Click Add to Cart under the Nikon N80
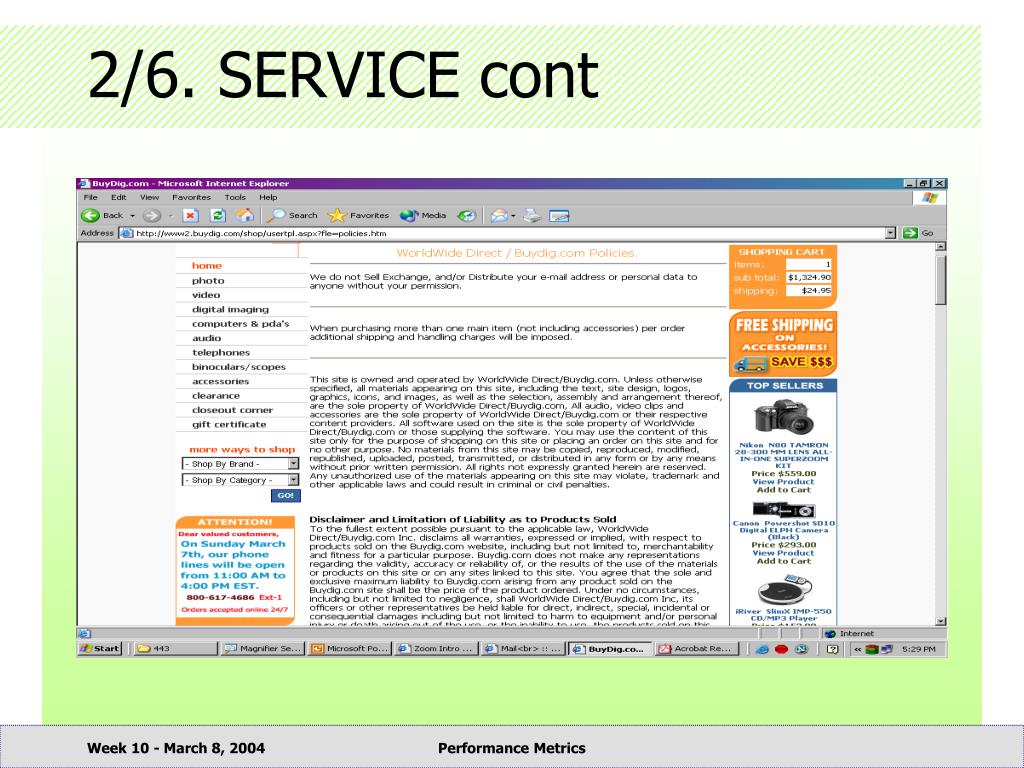This screenshot has height=768, width=1024. coord(783,490)
